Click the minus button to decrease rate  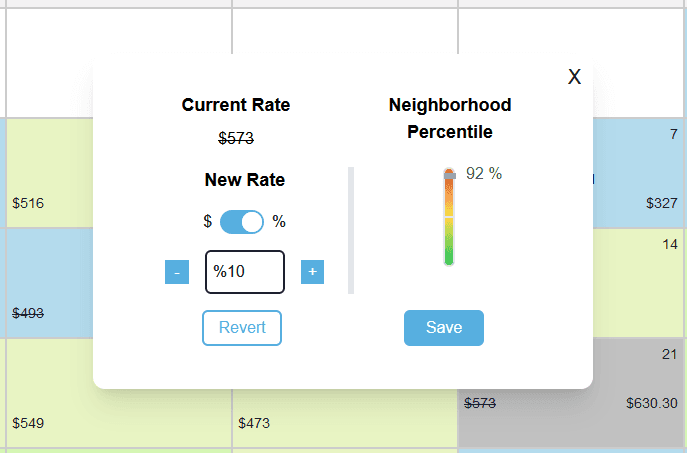177,272
